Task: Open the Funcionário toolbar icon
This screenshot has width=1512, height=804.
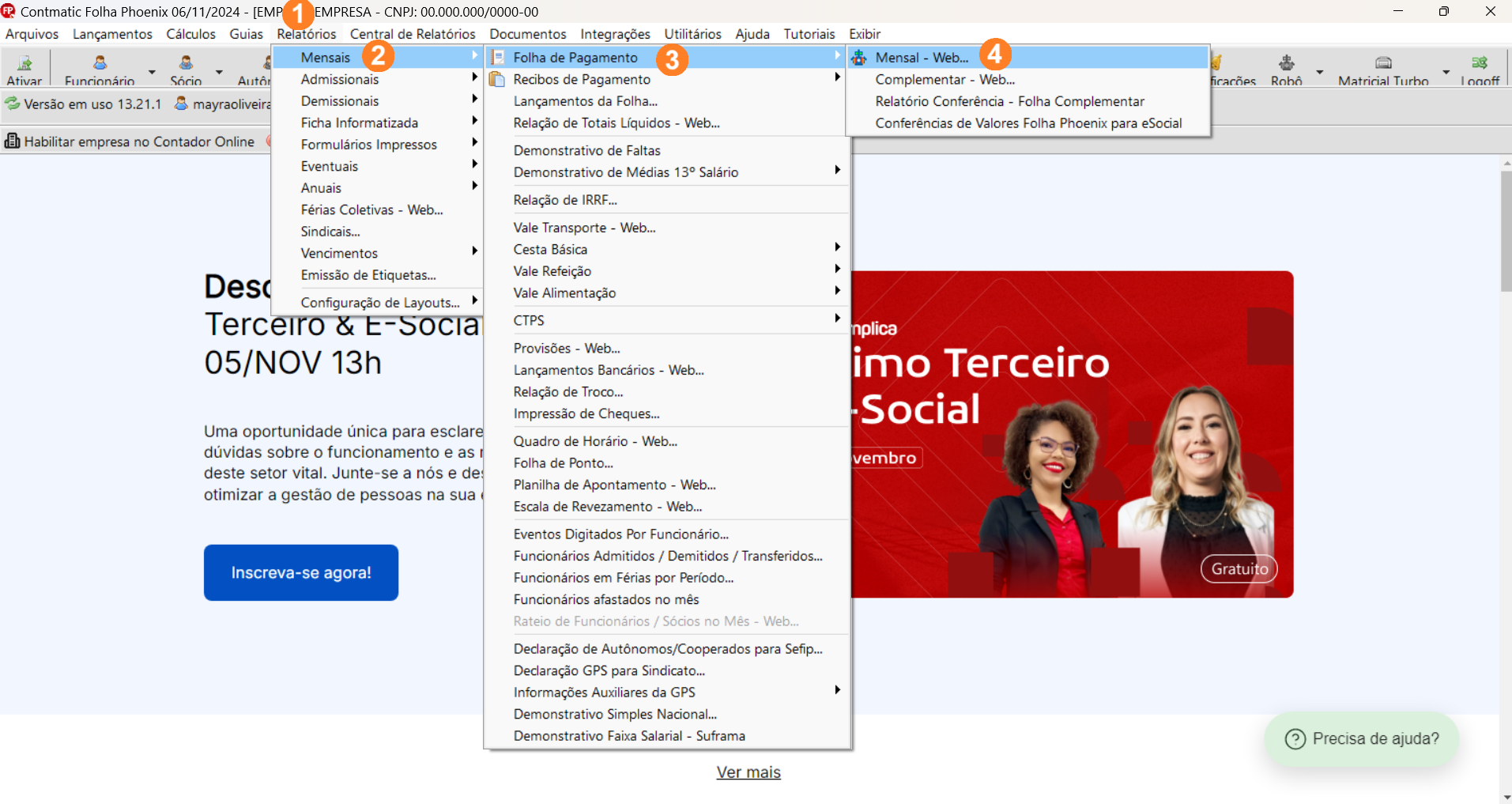Action: 100,62
